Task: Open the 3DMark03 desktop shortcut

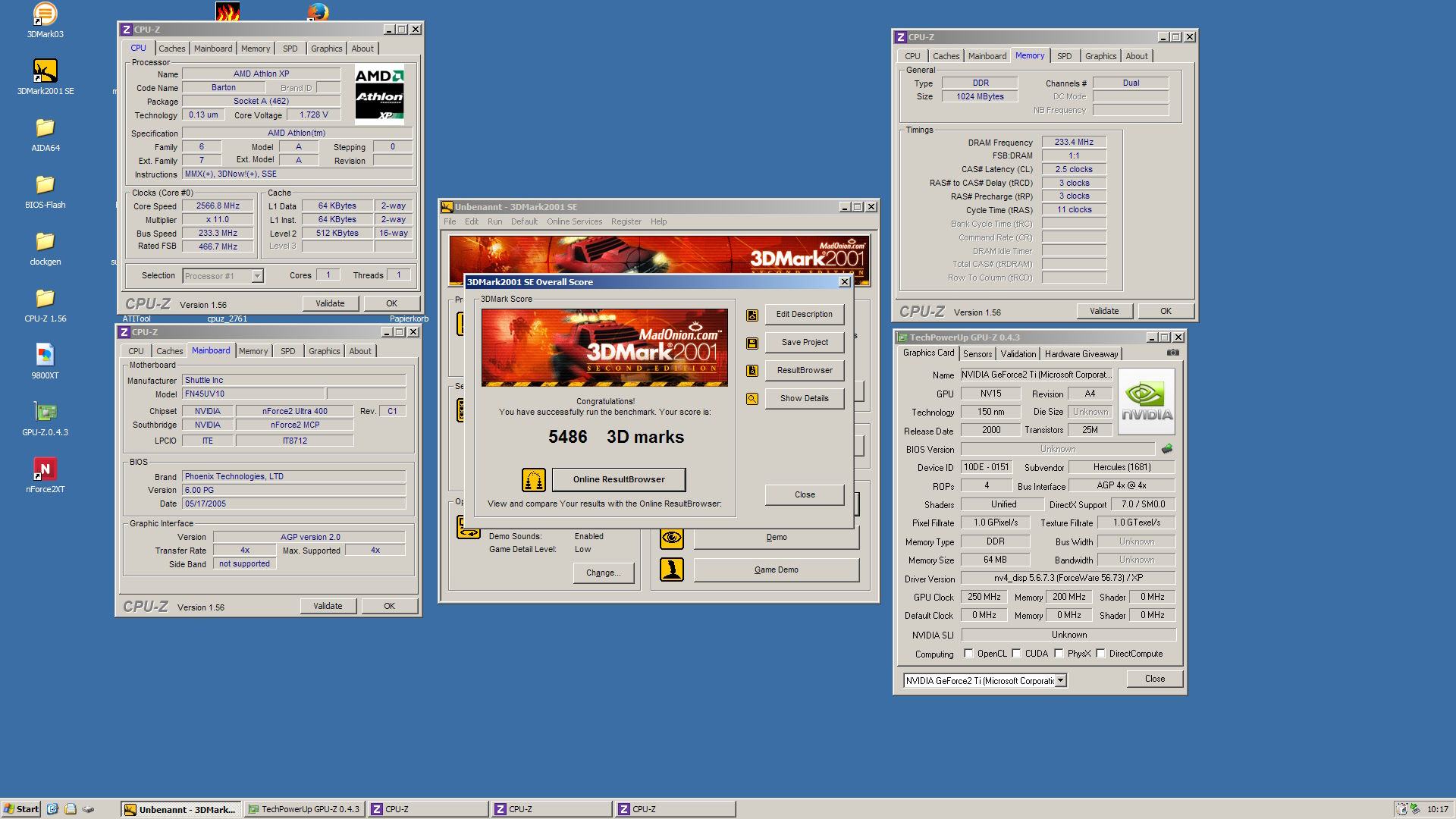Action: click(x=45, y=20)
